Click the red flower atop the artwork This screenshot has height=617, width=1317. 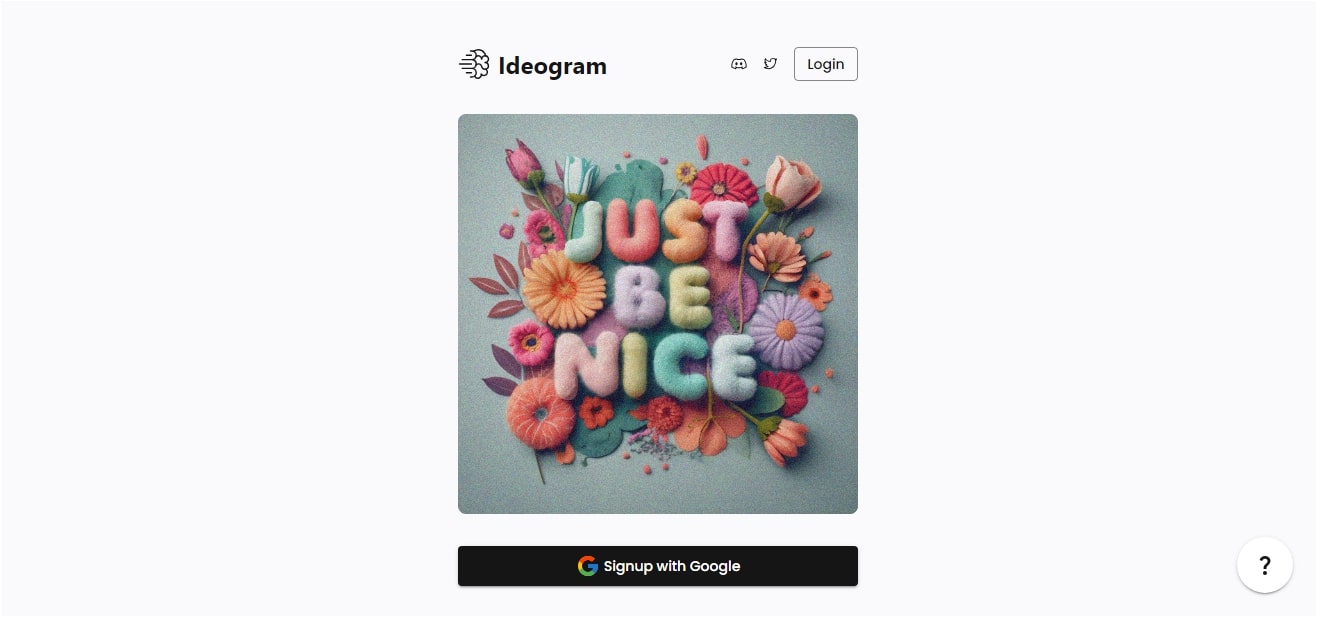click(x=724, y=185)
